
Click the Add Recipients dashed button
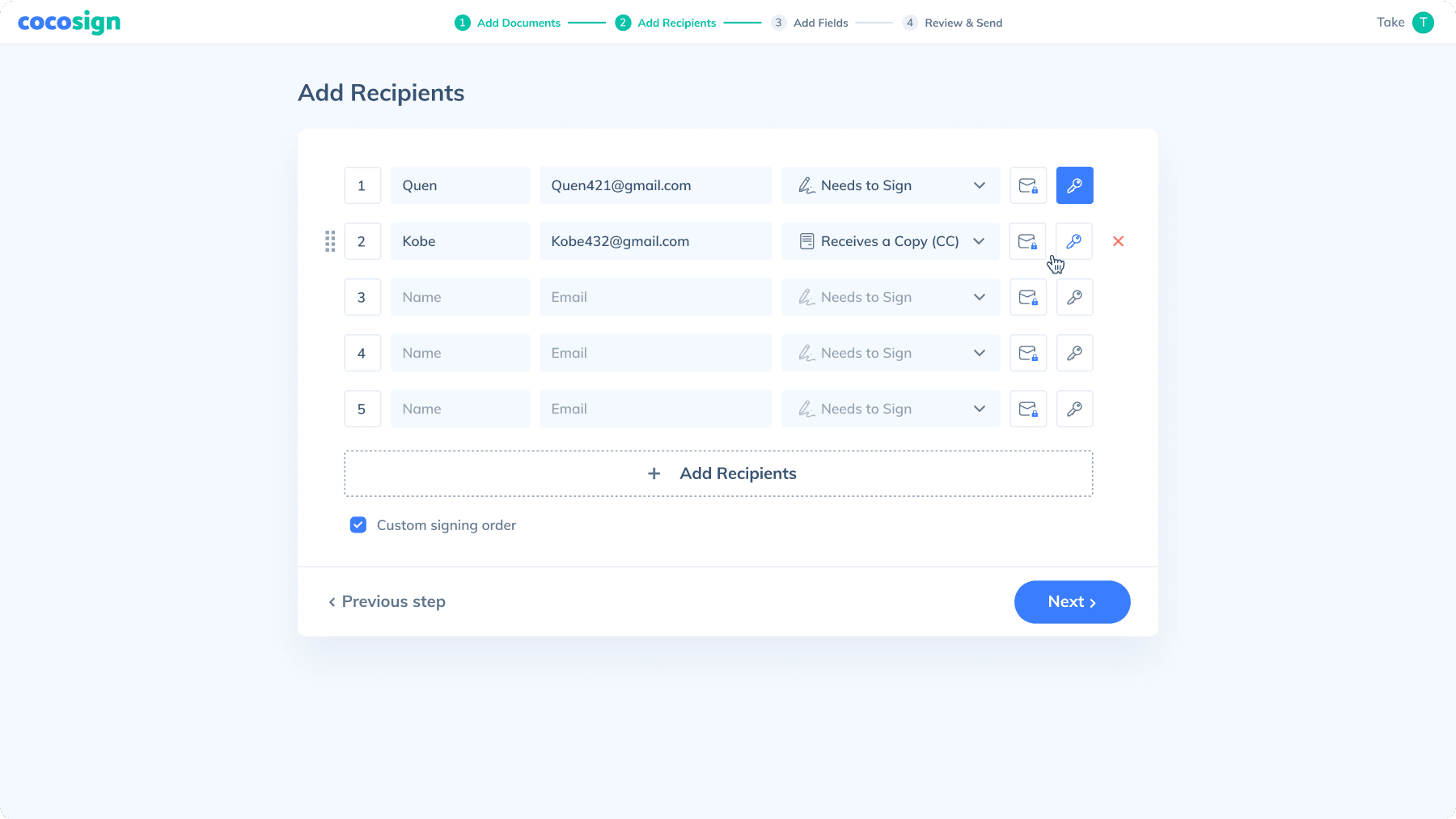pos(718,473)
